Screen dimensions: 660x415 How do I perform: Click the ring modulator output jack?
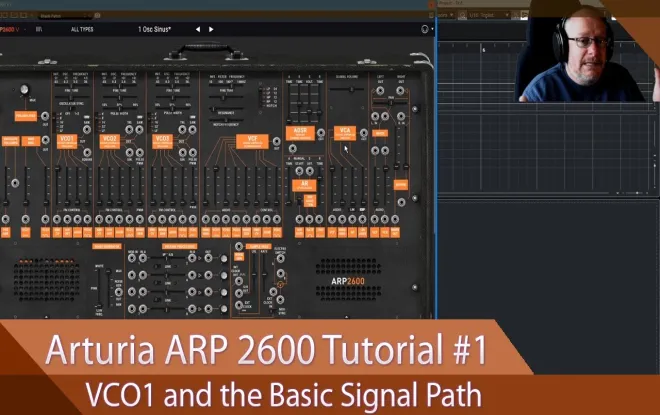coord(45,141)
